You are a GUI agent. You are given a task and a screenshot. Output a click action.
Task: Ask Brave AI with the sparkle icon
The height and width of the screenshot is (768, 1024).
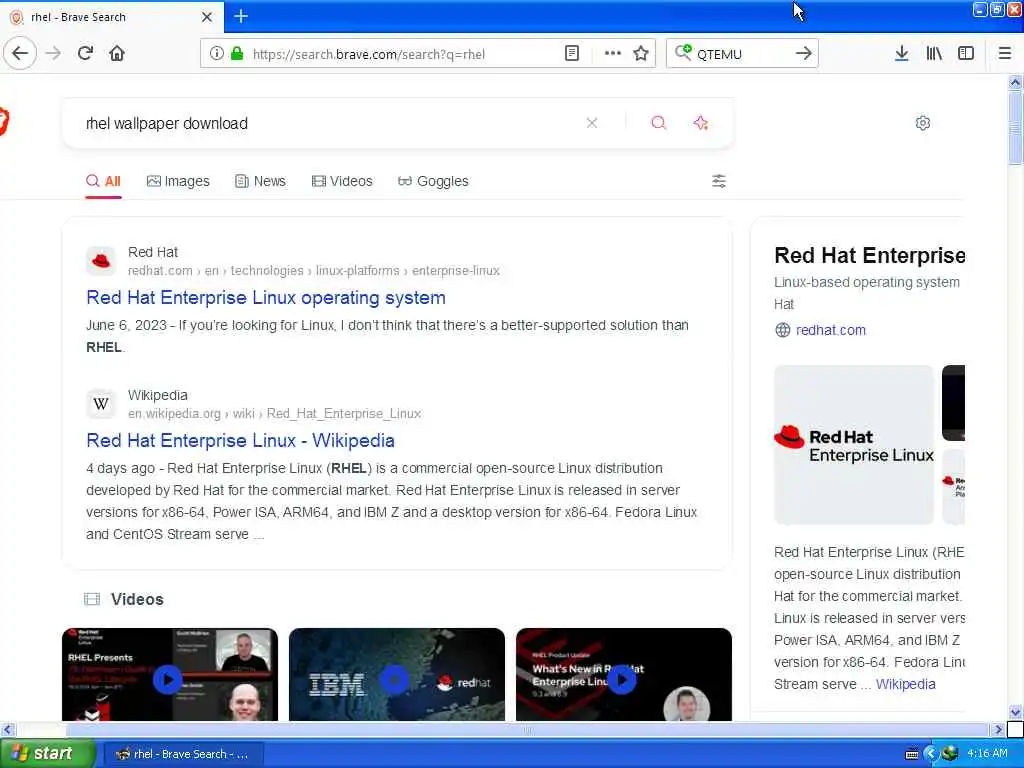(x=701, y=123)
